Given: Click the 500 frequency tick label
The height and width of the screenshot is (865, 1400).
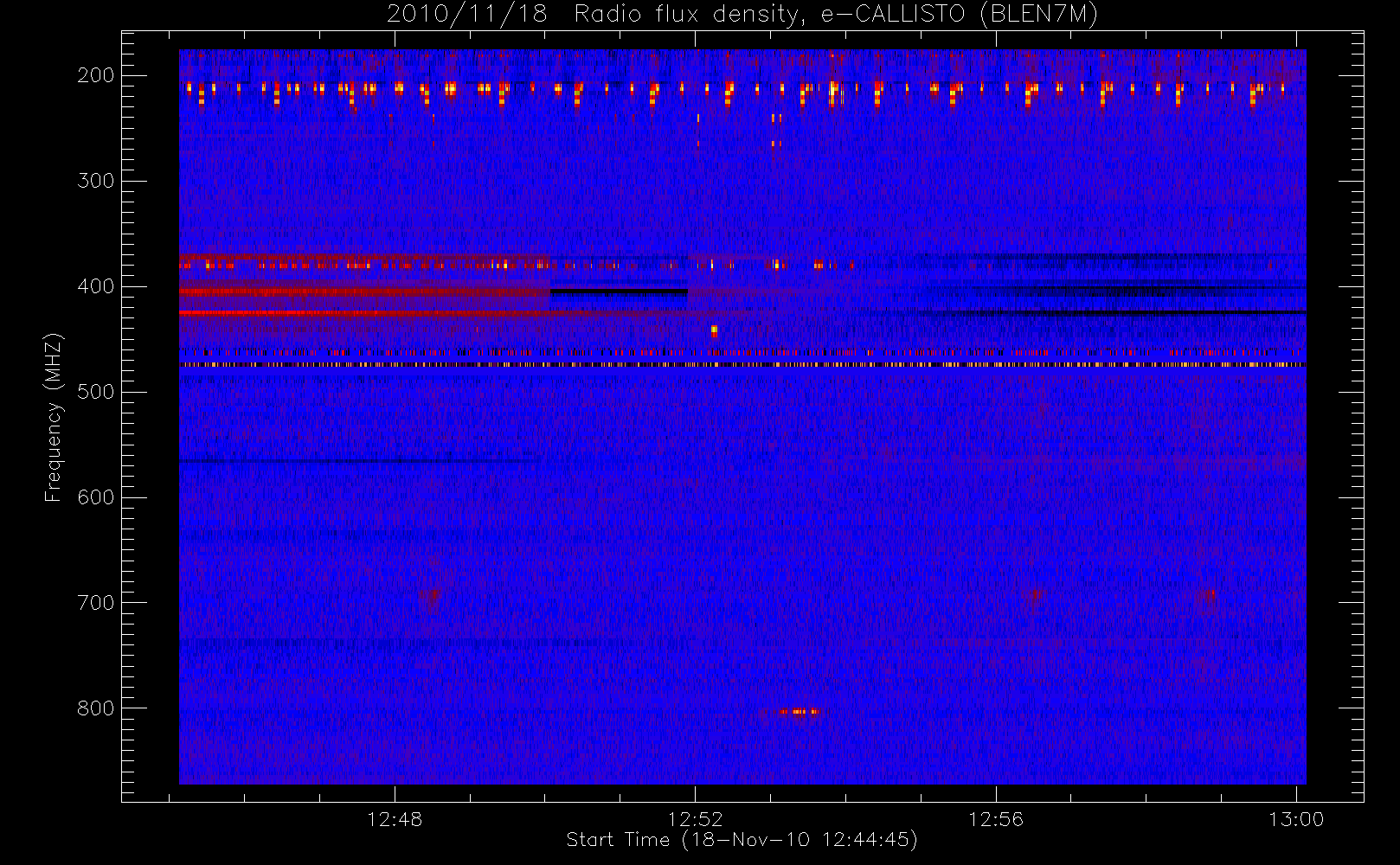Looking at the screenshot, I should click(96, 392).
